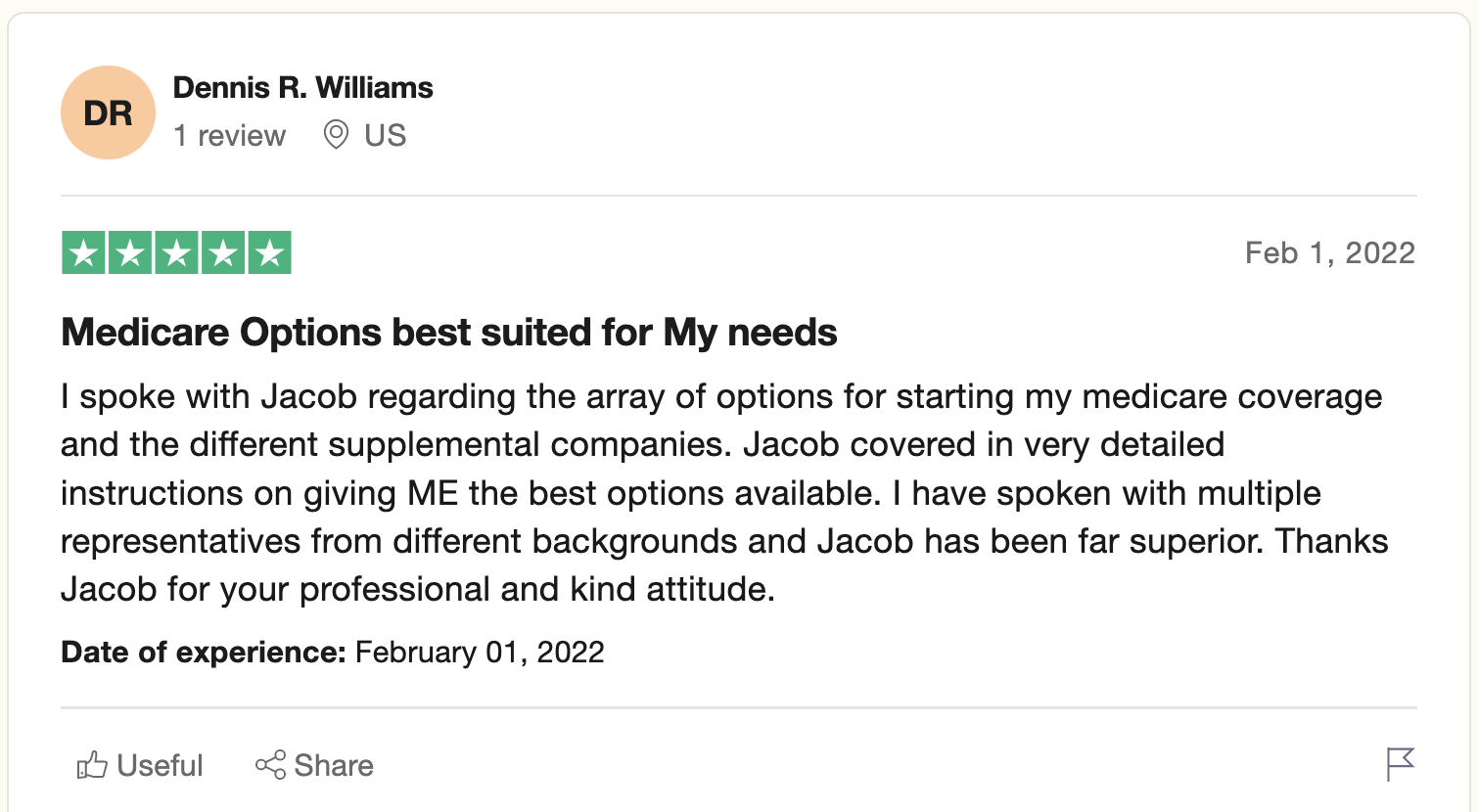This screenshot has width=1478, height=812.
Task: Click the first green rating star
Action: coord(83,252)
